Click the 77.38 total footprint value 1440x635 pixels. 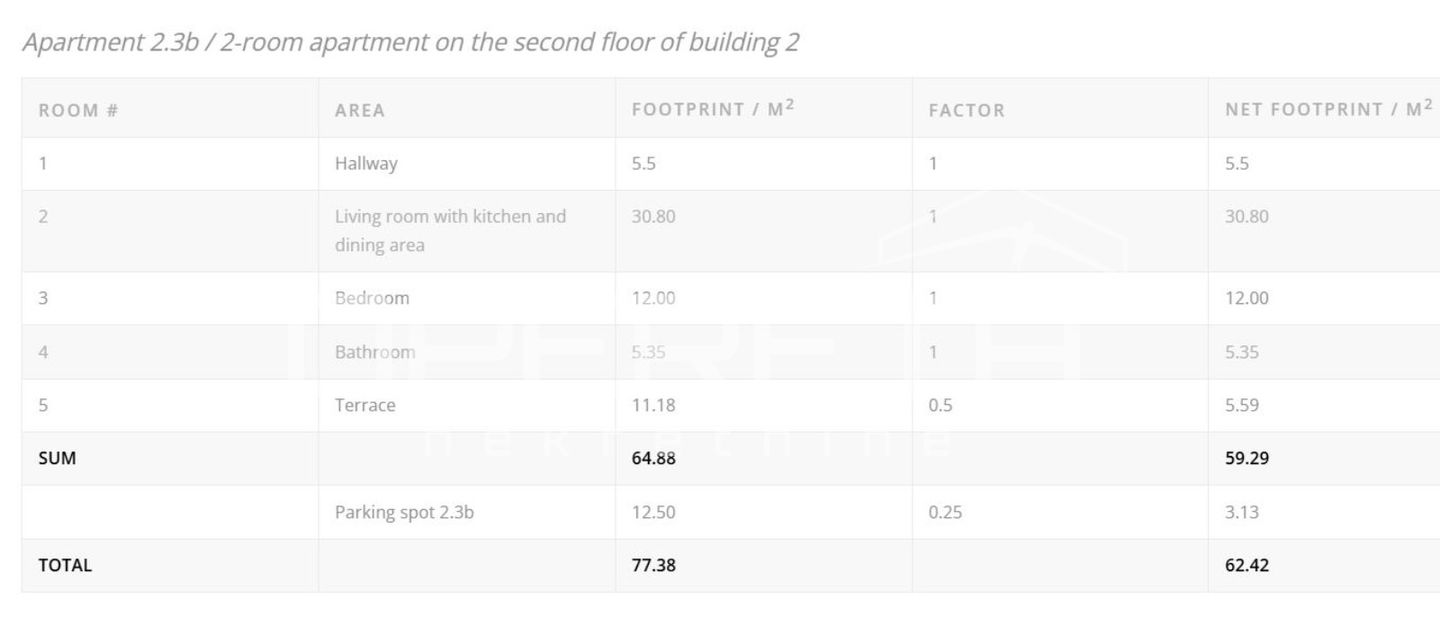coord(653,565)
